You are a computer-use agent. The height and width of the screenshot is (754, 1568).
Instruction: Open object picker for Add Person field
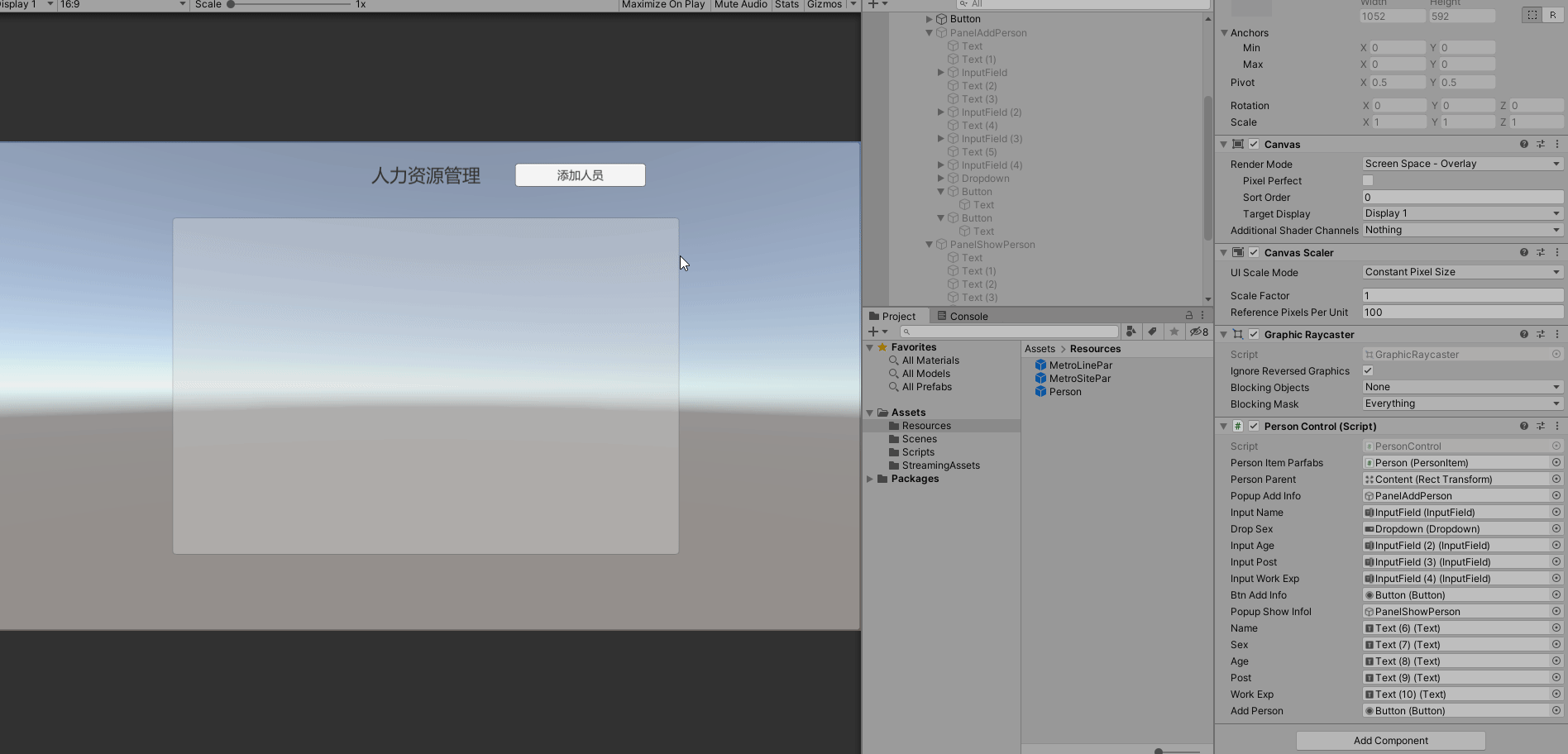[x=1556, y=711]
